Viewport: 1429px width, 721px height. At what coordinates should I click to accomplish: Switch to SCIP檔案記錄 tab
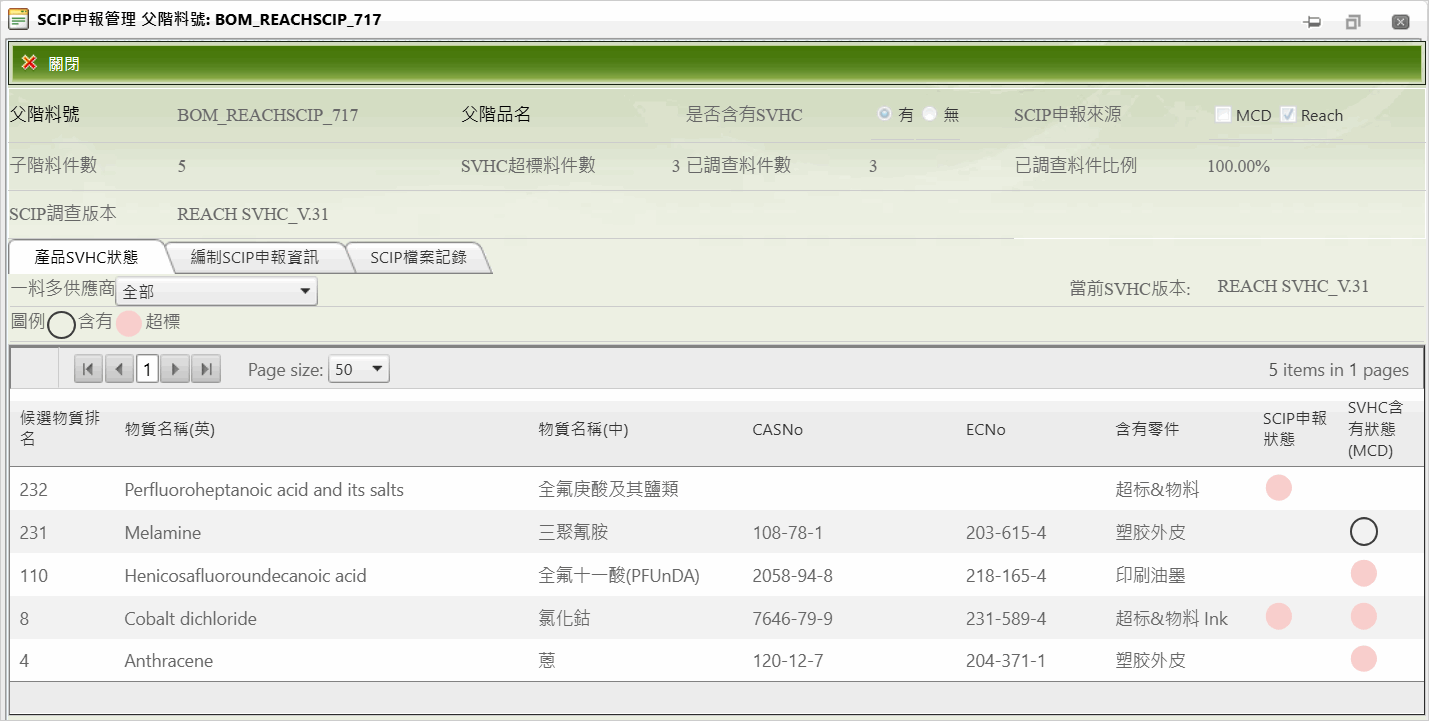(419, 257)
